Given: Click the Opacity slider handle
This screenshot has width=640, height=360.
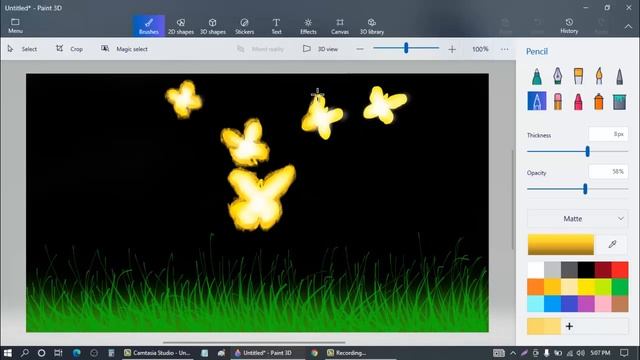Looking at the screenshot, I should [585, 189].
